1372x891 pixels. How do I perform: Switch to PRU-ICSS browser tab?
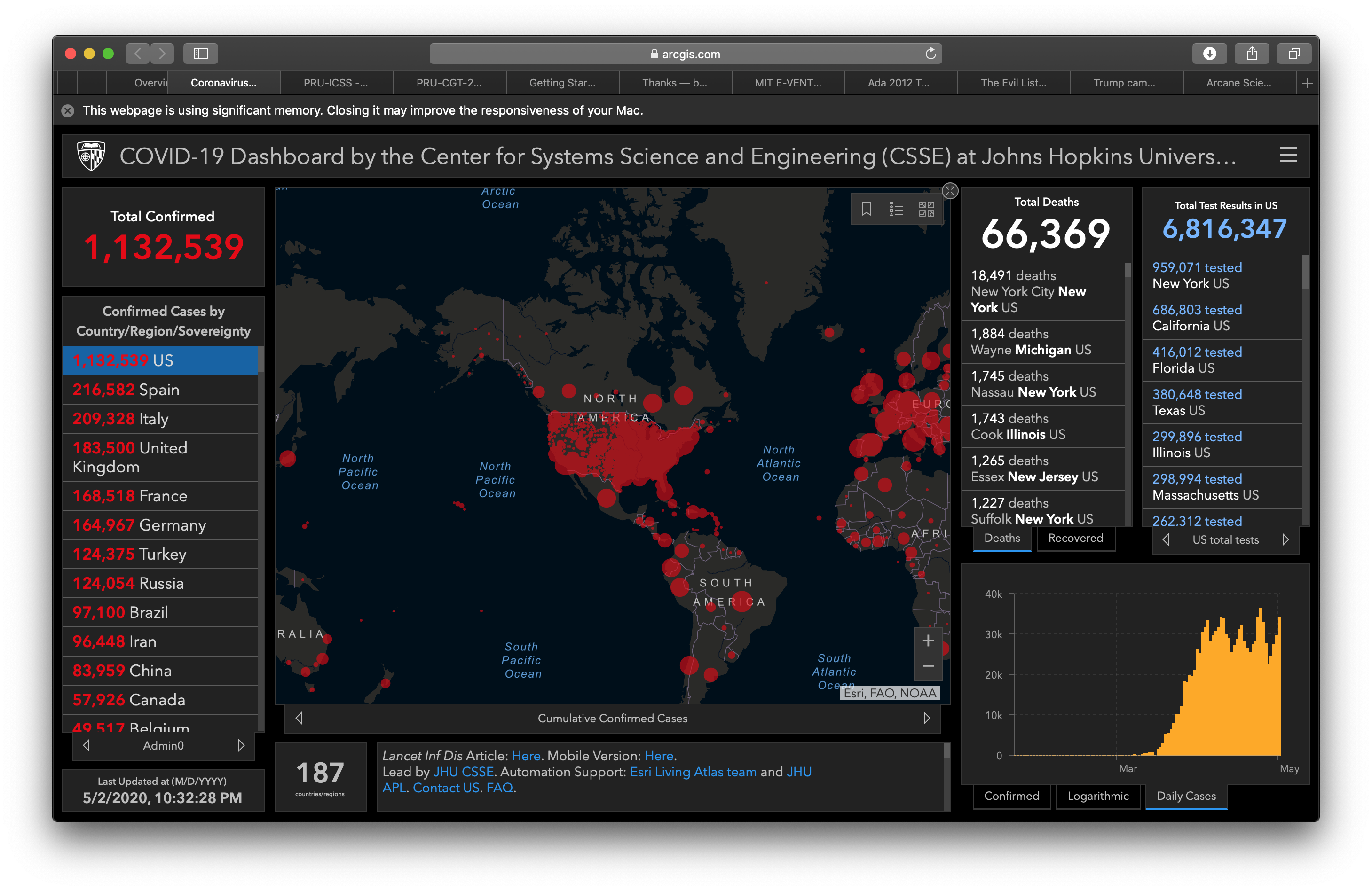337,83
